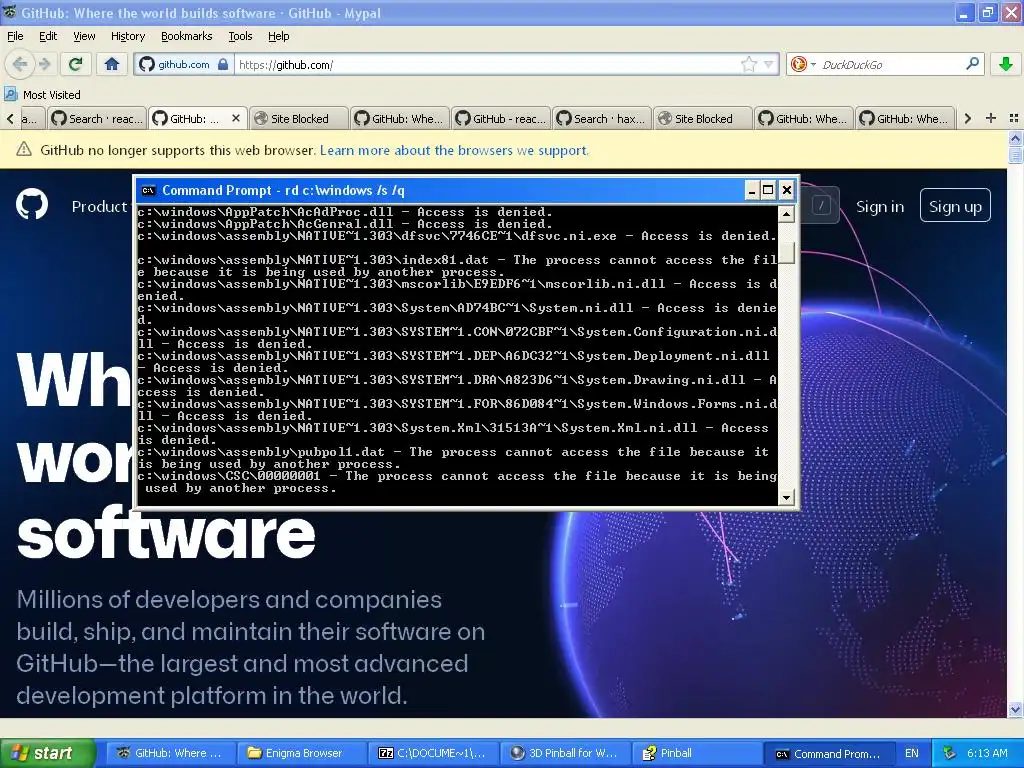
Task: Open the File menu
Action: (15, 36)
